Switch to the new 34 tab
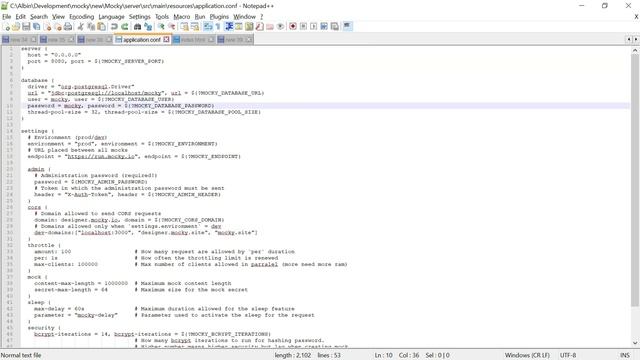Screen dimensions: 640x360 click(x=19, y=40)
